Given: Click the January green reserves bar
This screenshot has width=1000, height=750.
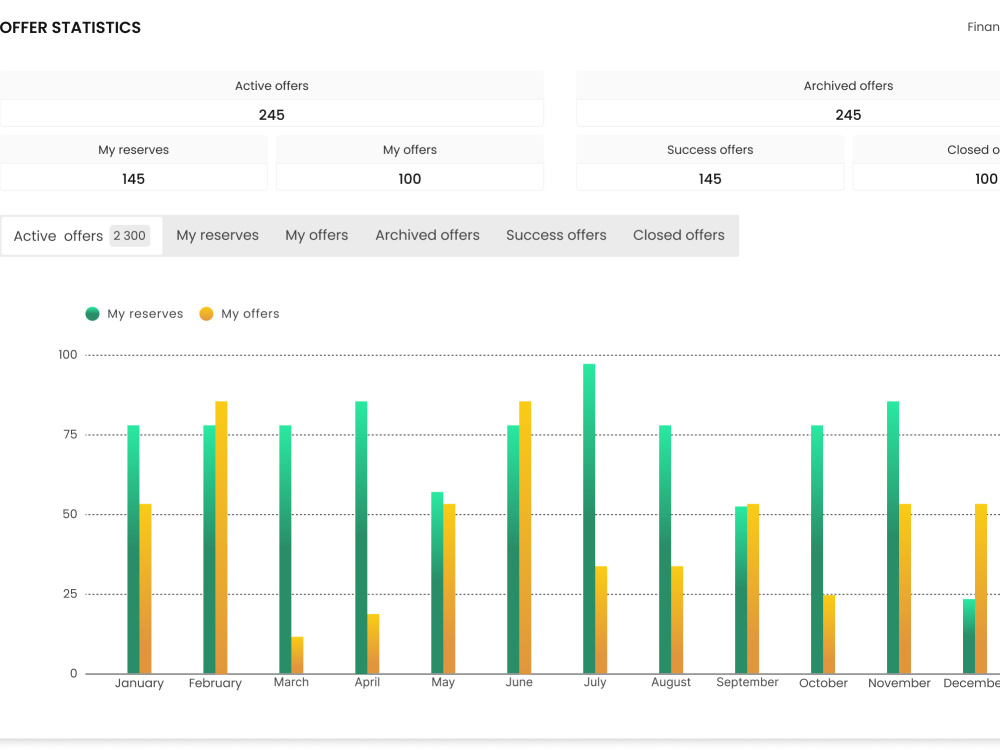Looking at the screenshot, I should [x=133, y=549].
